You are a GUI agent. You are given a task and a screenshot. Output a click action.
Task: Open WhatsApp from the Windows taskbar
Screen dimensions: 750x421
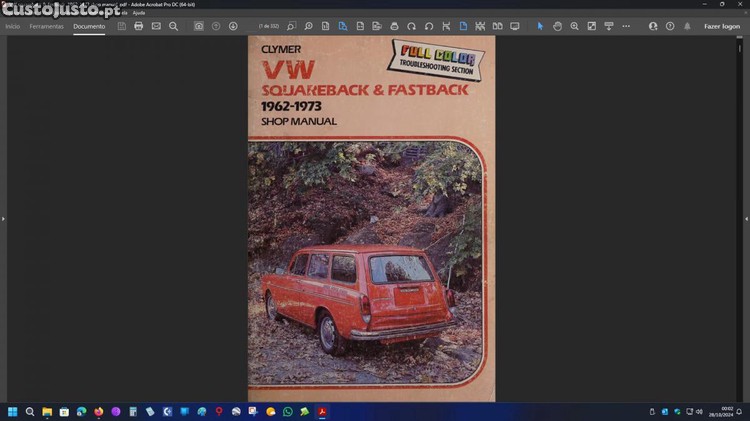(288, 411)
